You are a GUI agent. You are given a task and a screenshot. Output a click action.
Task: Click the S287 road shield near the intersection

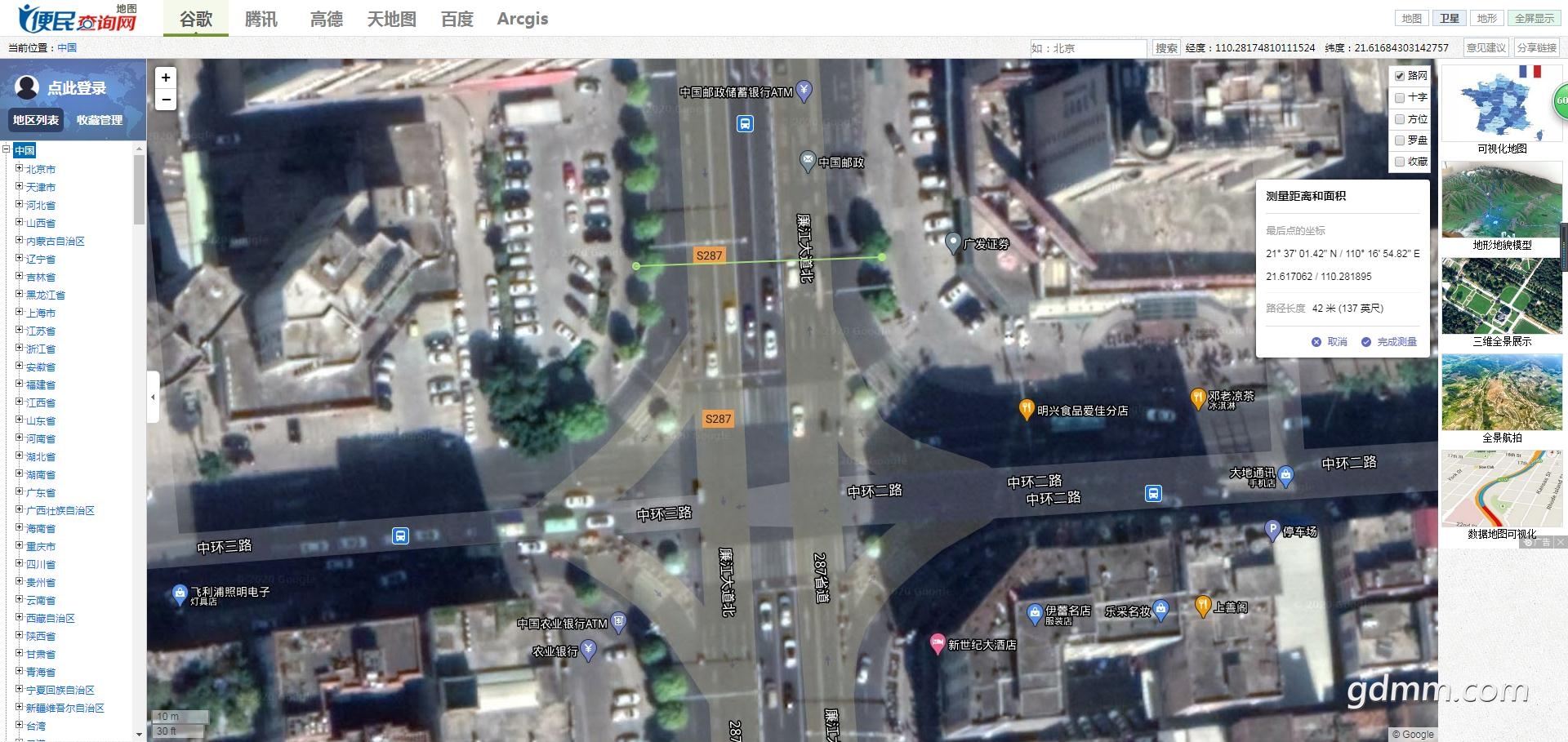(719, 419)
